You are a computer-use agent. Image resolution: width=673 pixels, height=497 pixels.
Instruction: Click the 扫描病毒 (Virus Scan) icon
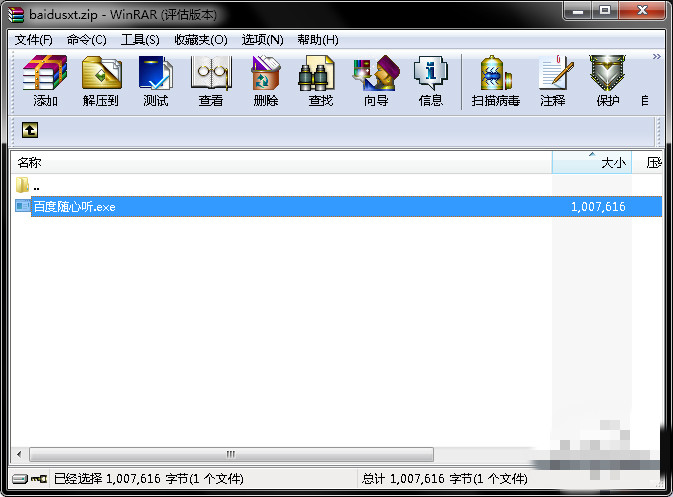click(496, 81)
